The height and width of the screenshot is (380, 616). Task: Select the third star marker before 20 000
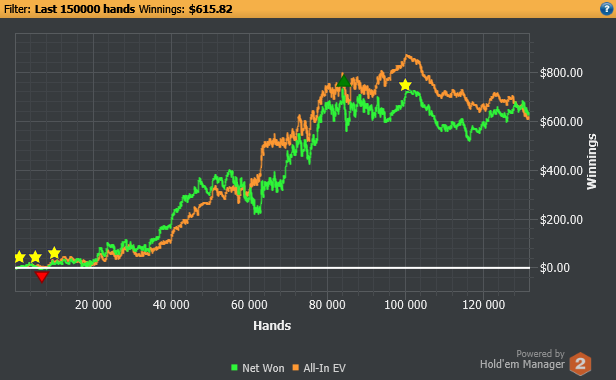[54, 253]
